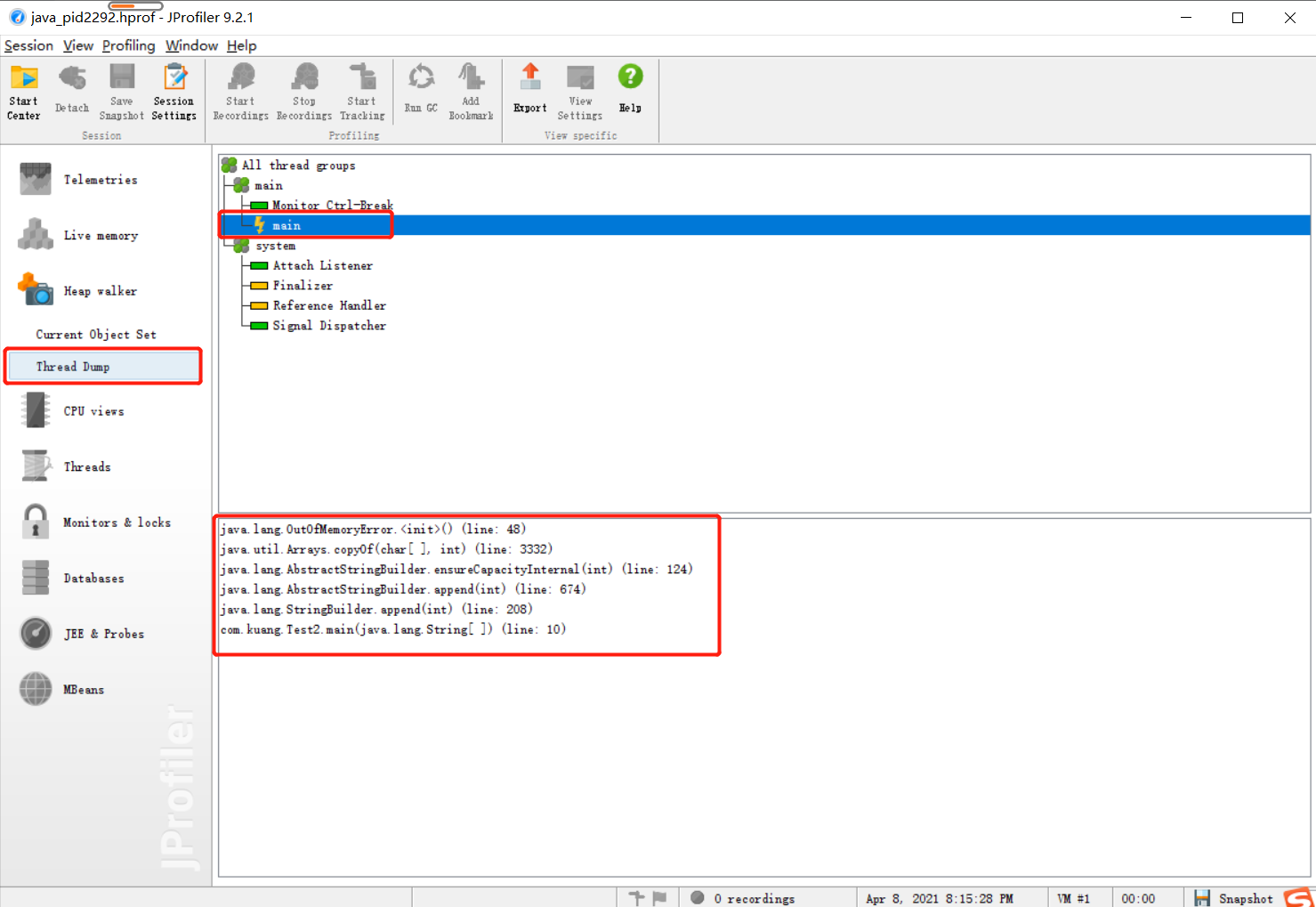
Task: Select the Signal Dispatcher thread
Action: point(329,326)
